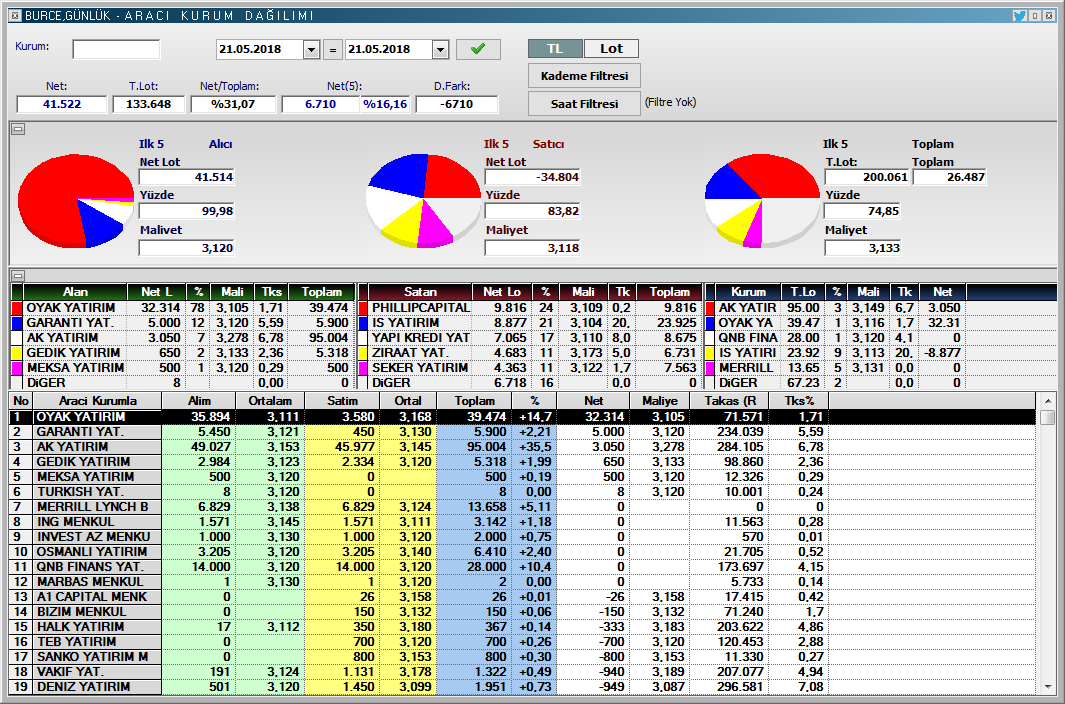This screenshot has width=1065, height=704.
Task: Click the end date field next to equals sign
Action: [389, 50]
